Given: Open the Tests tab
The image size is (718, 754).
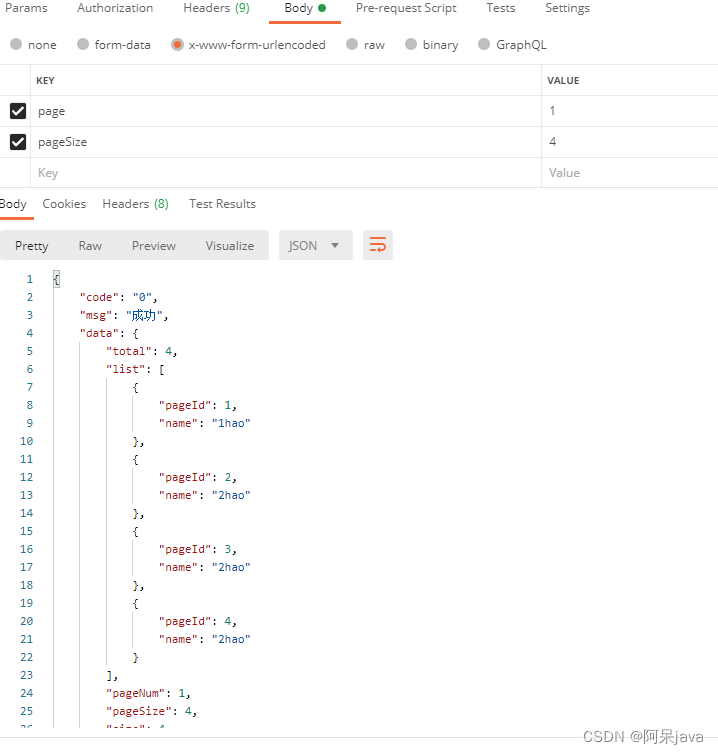Looking at the screenshot, I should pyautogui.click(x=501, y=8).
